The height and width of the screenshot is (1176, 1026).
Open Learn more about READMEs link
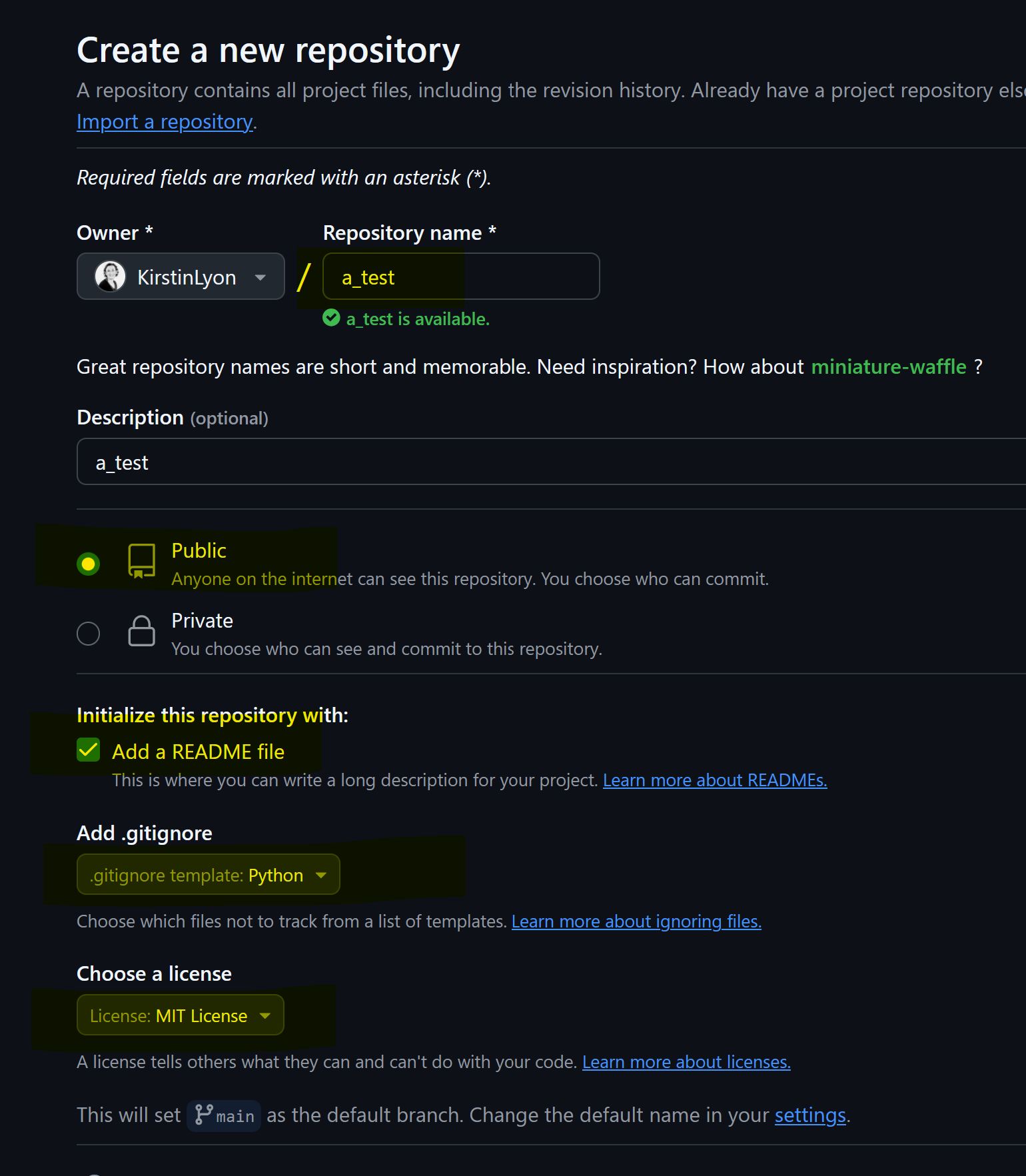point(715,780)
